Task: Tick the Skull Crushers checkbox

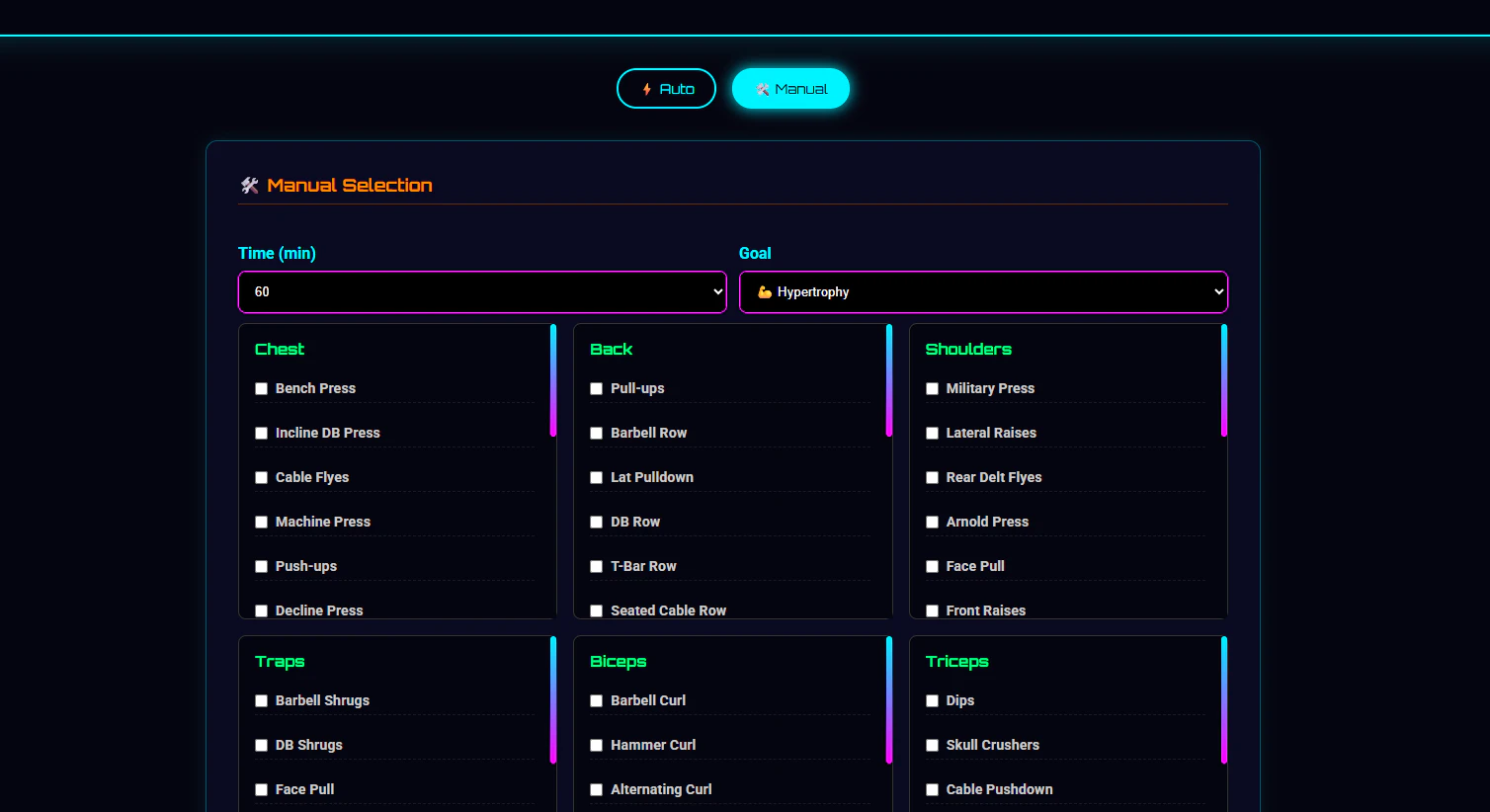Action: click(x=933, y=746)
